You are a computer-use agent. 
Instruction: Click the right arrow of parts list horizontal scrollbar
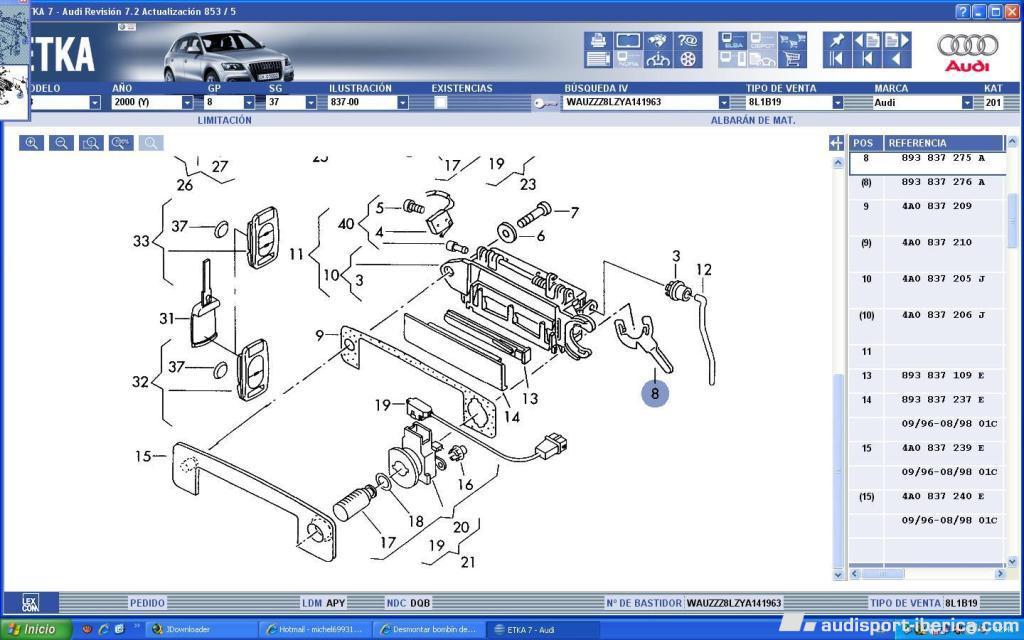tap(1000, 574)
